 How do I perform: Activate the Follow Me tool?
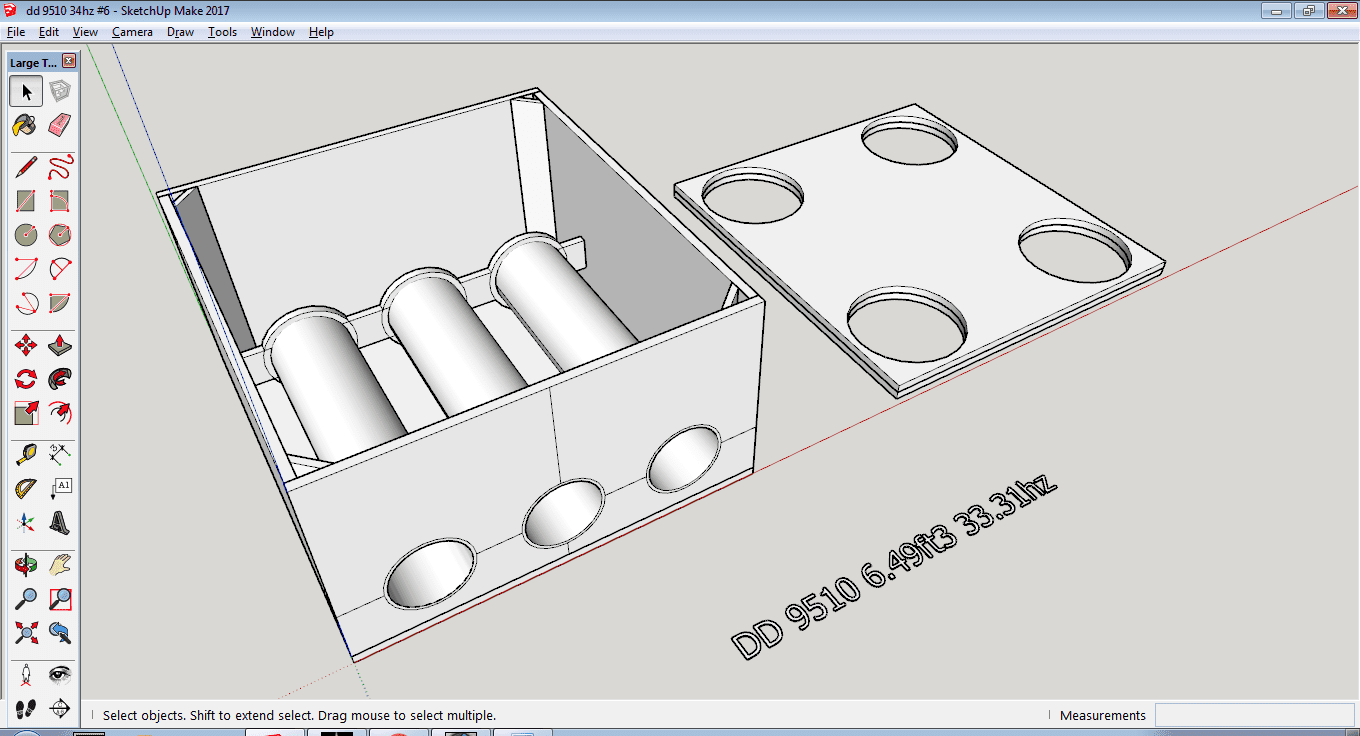[x=60, y=379]
